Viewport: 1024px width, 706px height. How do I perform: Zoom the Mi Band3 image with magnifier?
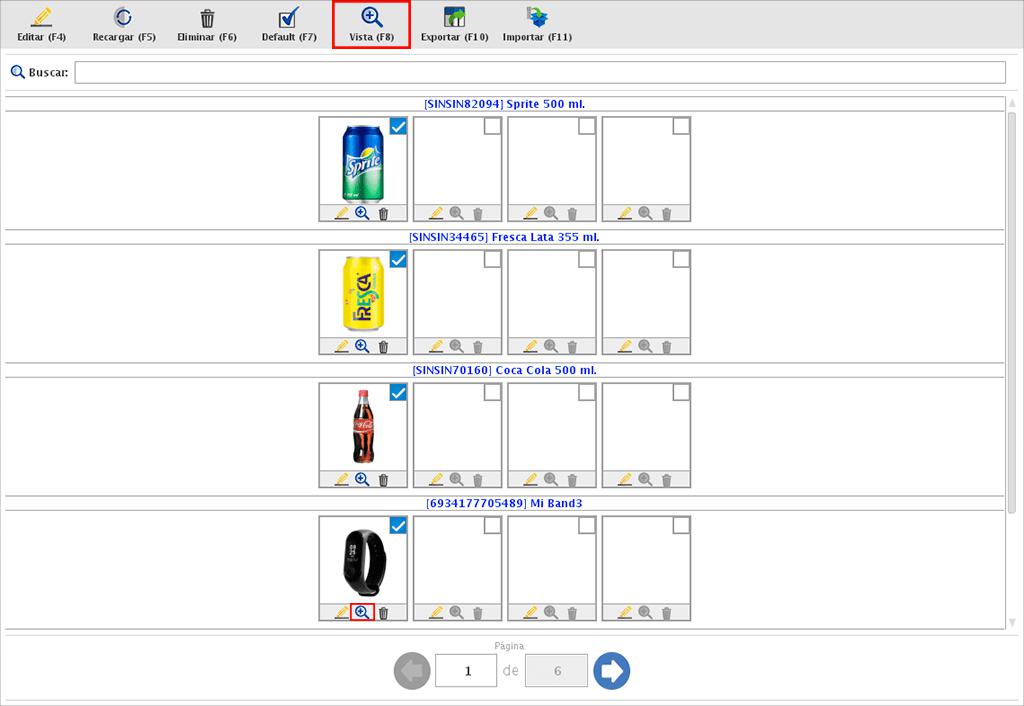point(362,612)
